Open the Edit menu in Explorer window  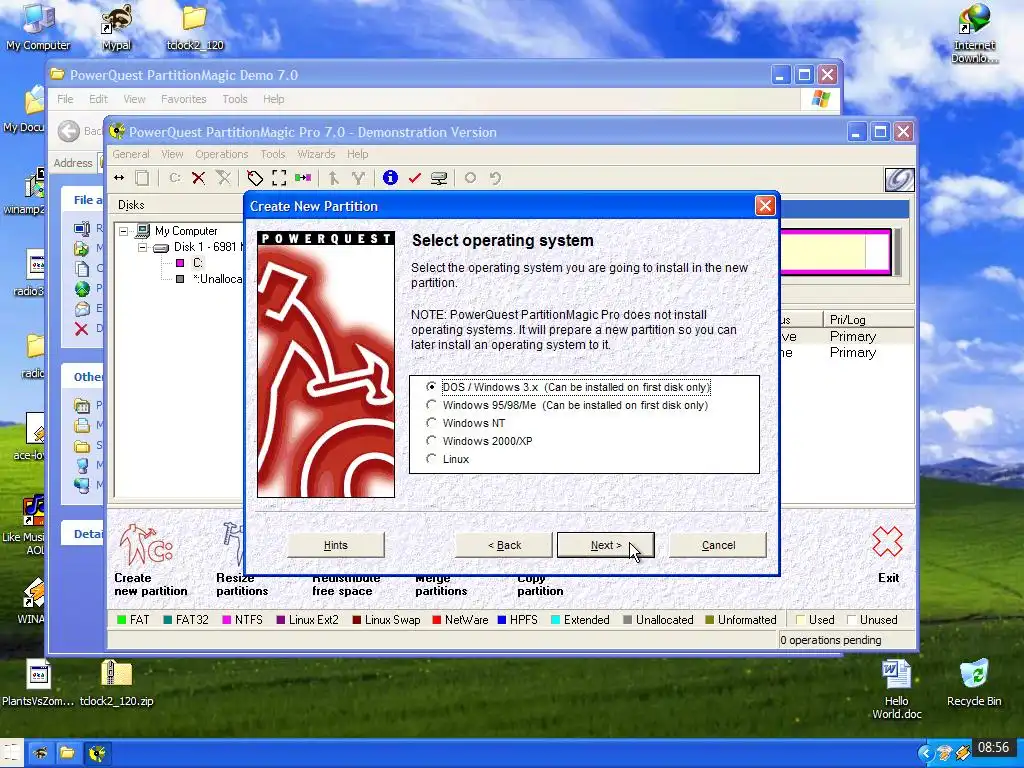point(99,99)
